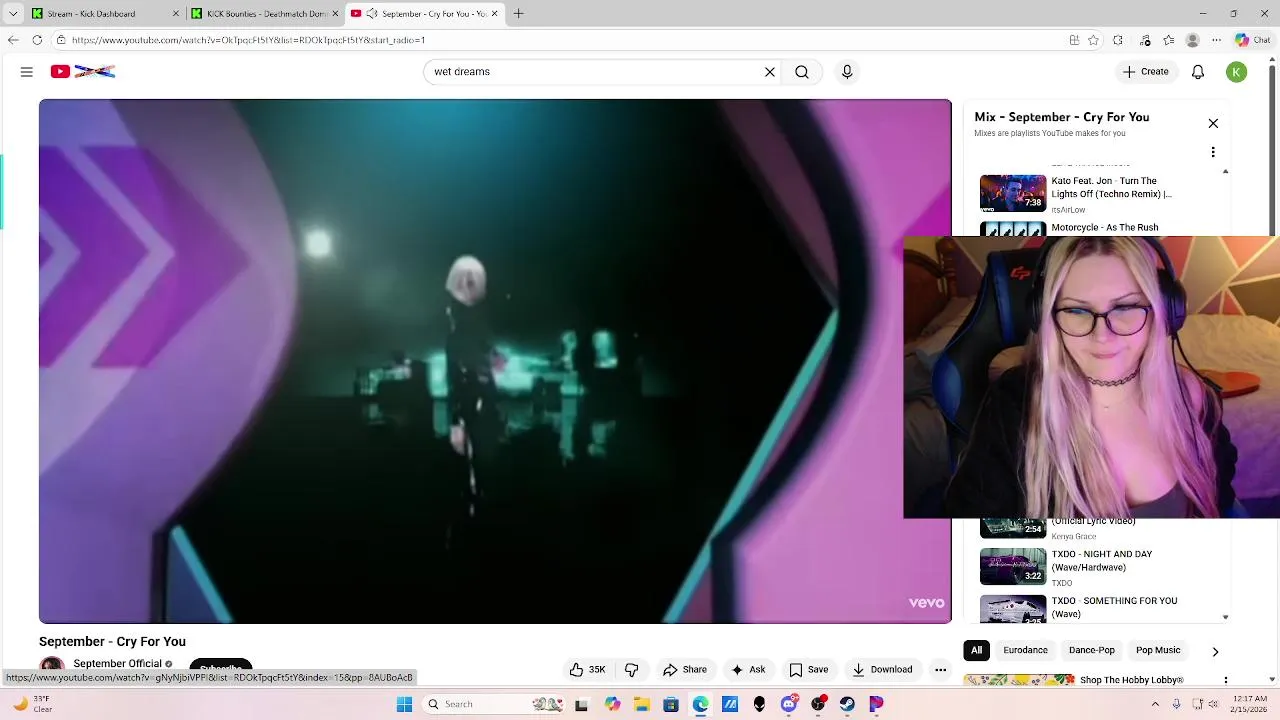Image resolution: width=1280 pixels, height=720 pixels.
Task: Open Edge favorites list icon
Action: [1169, 40]
